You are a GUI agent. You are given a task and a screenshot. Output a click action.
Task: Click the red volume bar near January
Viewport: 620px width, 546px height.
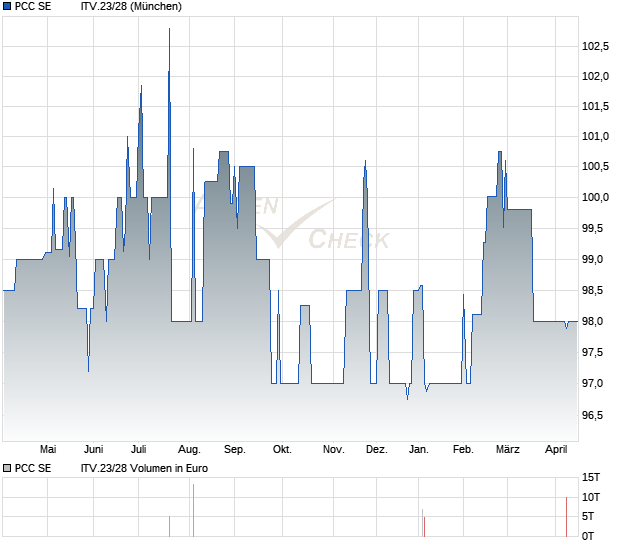tap(423, 523)
